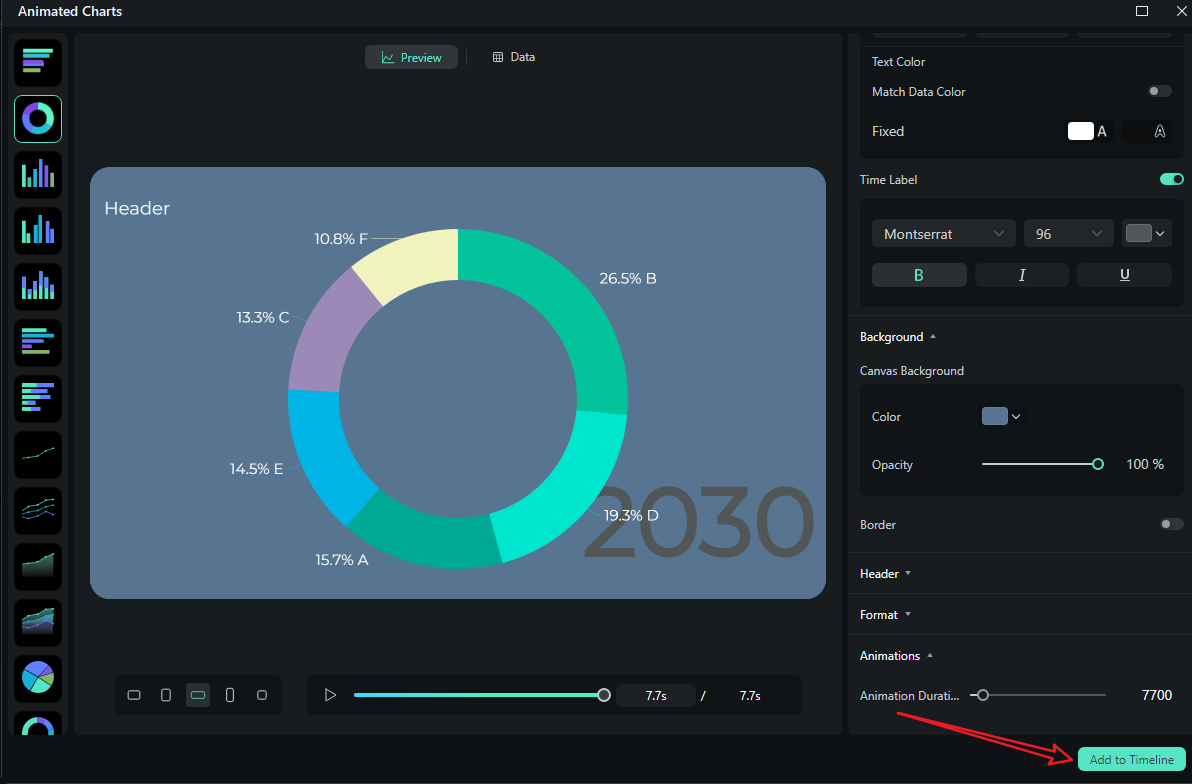Turn on the Border toggle

pyautogui.click(x=1170, y=525)
